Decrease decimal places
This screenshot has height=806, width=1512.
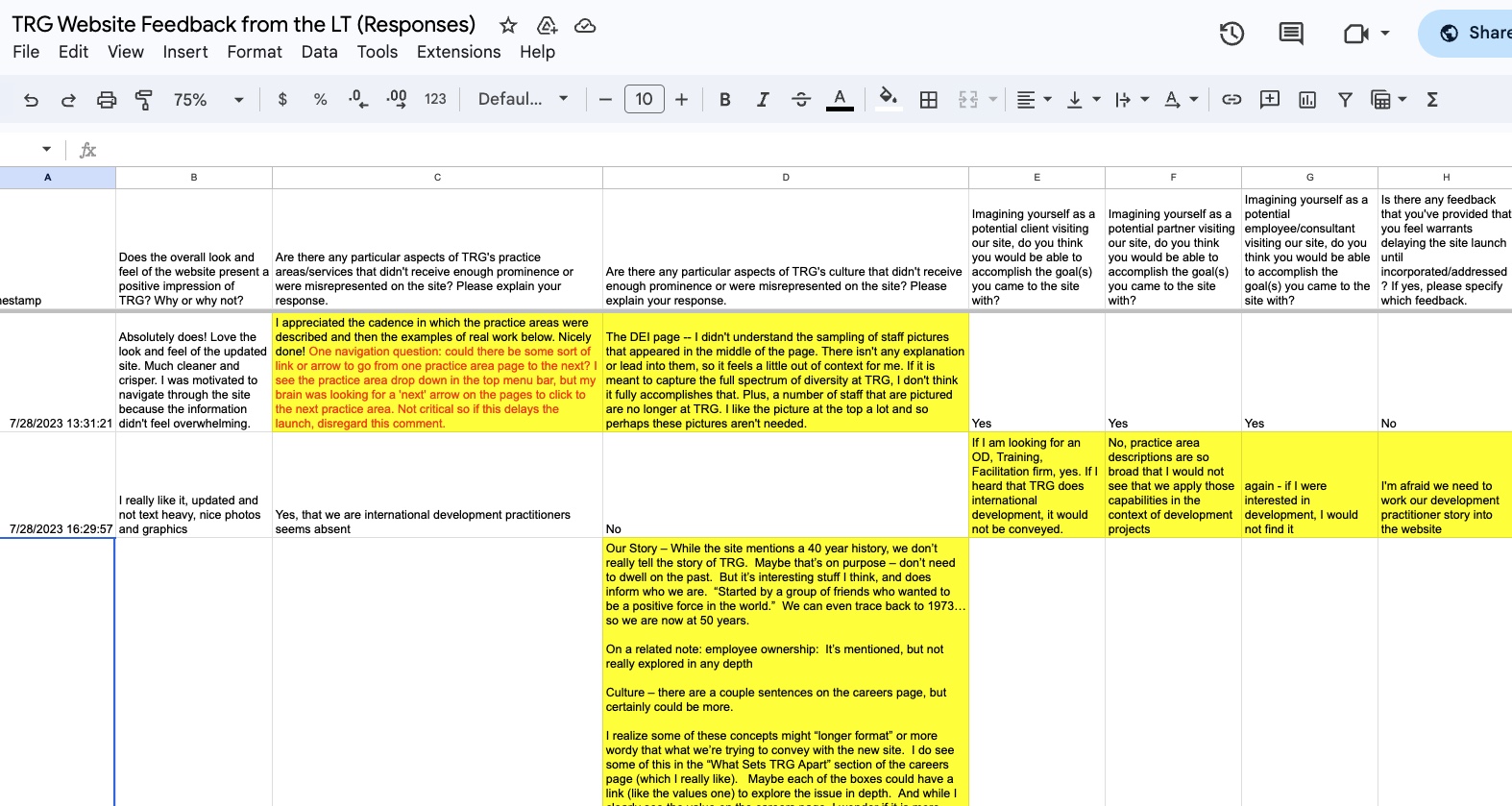[357, 99]
